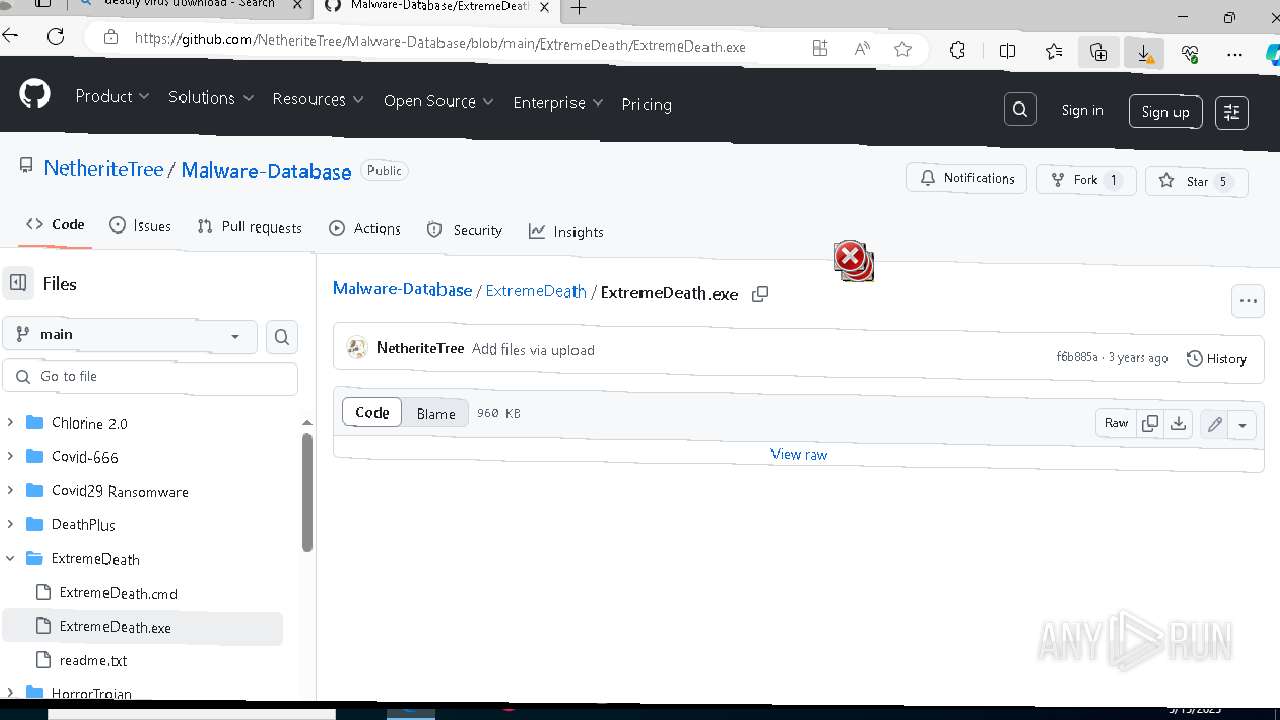Open browser collections icon
Screen dimensions: 1280x720
[x=1098, y=53]
